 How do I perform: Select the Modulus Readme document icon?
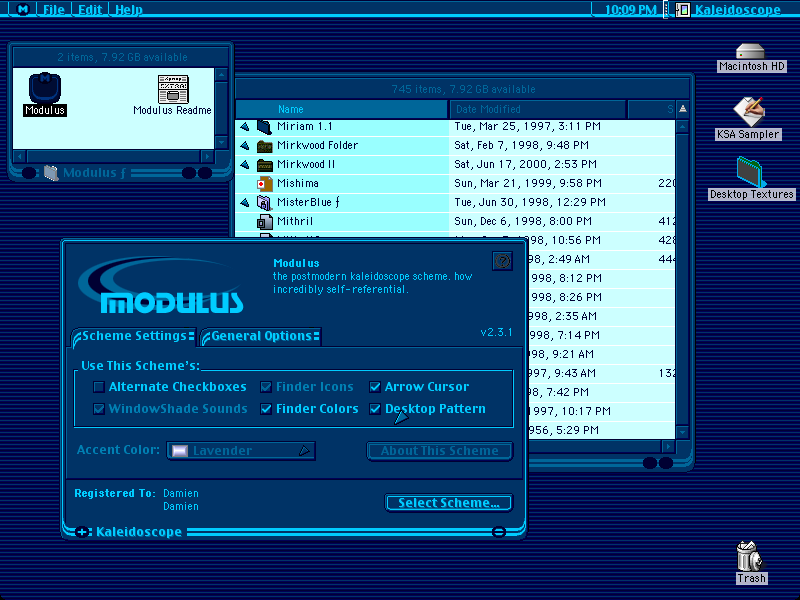[x=173, y=89]
